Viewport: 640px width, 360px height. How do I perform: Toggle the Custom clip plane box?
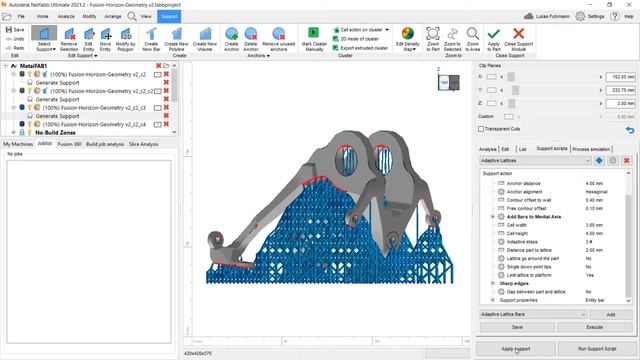[509, 117]
